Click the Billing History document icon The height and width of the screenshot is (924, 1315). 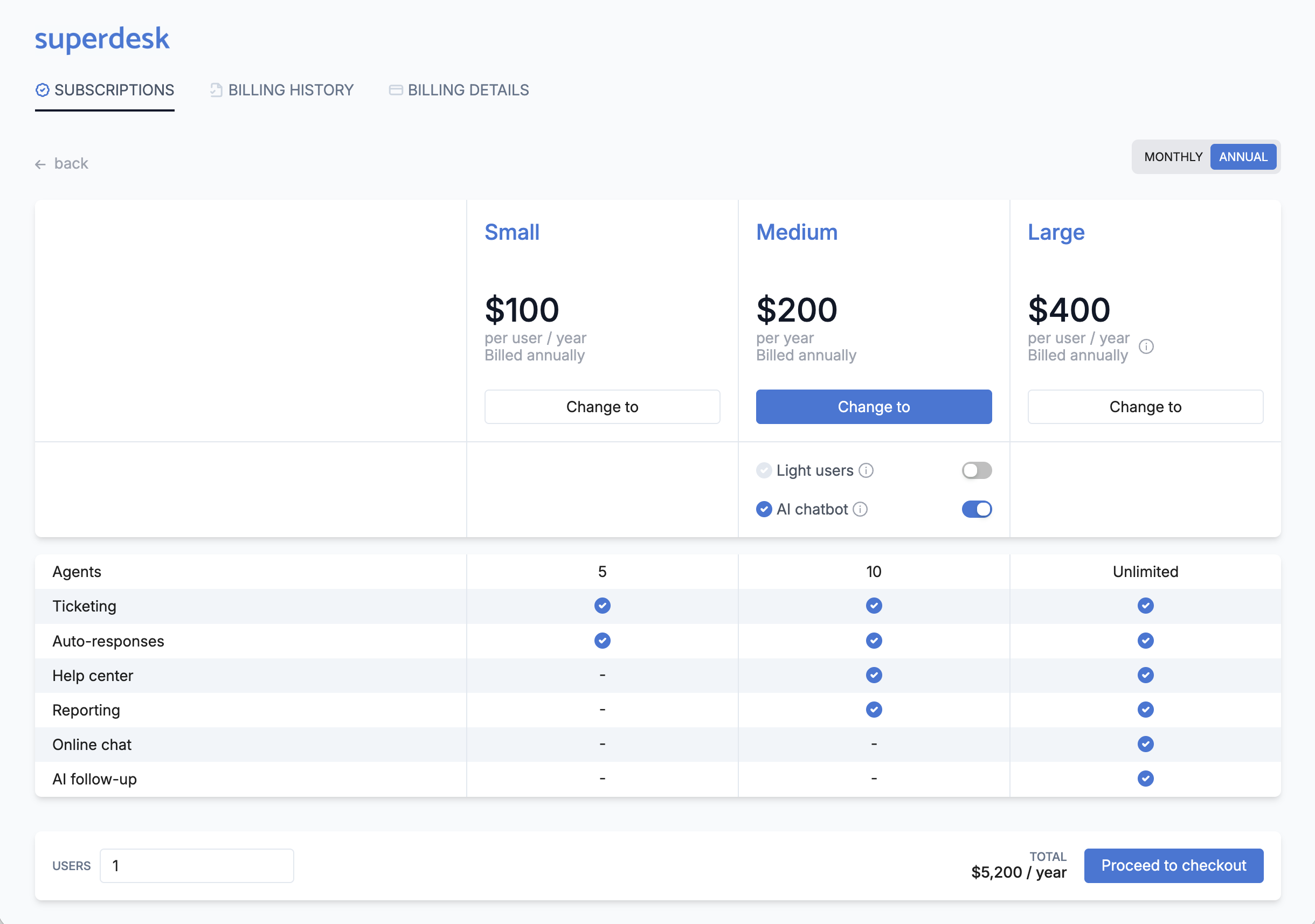pyautogui.click(x=216, y=90)
